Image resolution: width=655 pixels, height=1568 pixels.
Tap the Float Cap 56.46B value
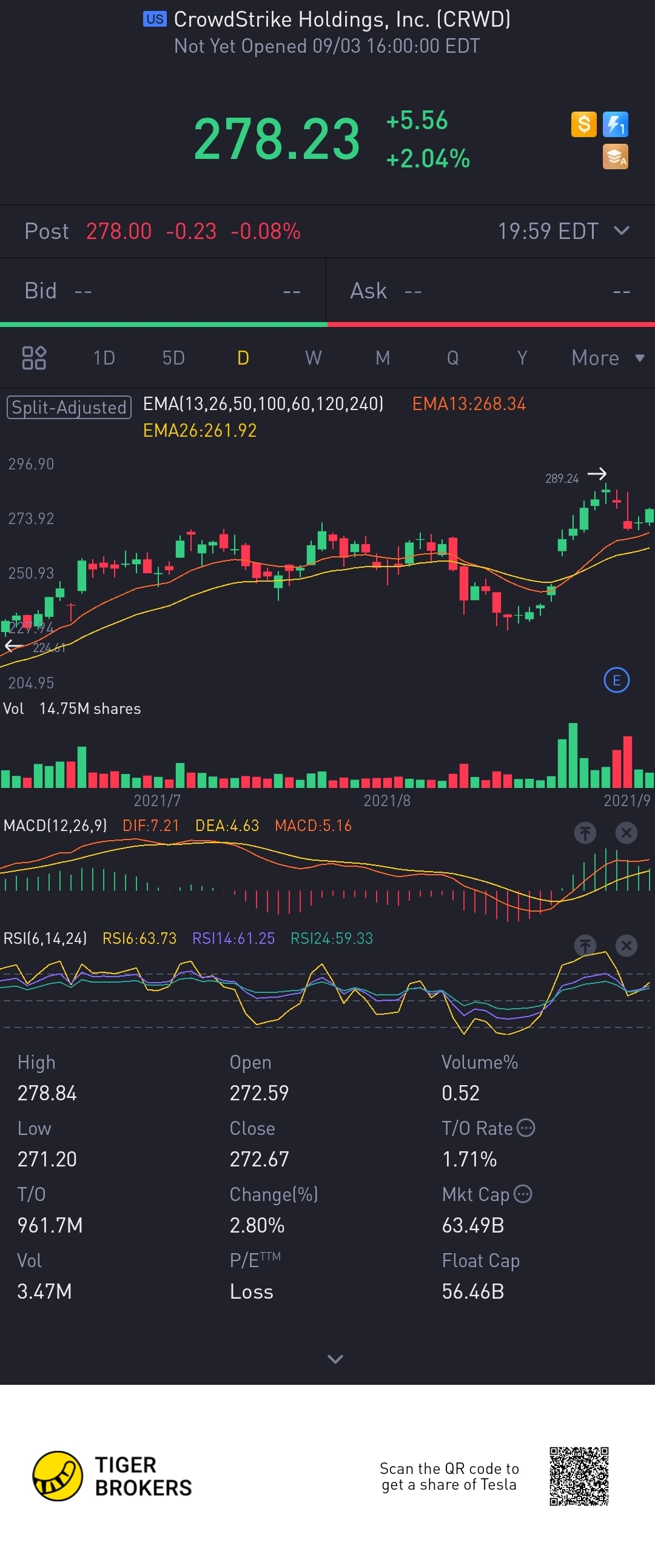473,1291
